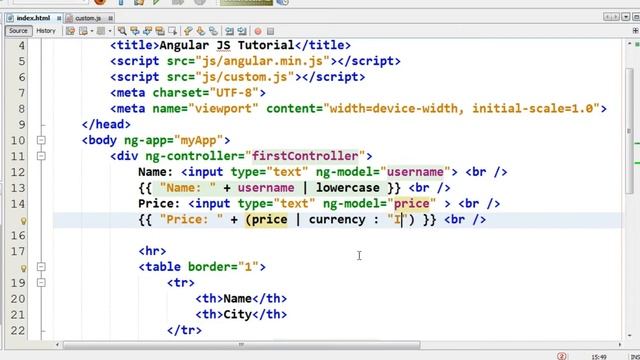Toggle rectangular selection mode
This screenshot has width=640, height=360.
172,31
